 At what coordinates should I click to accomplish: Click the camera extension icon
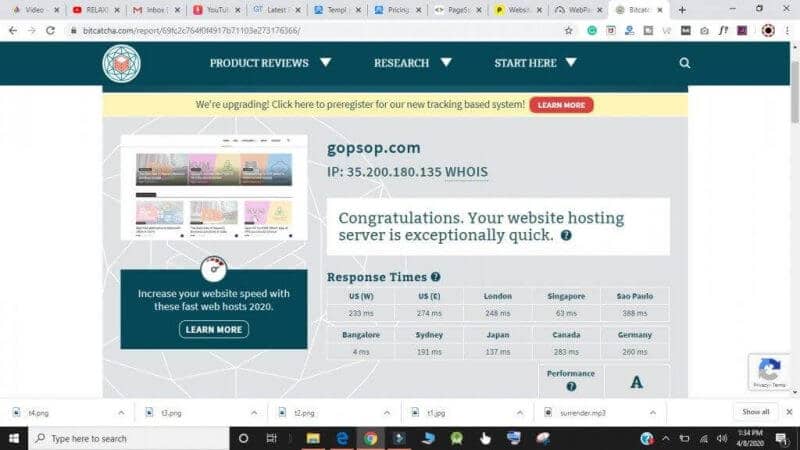(704, 31)
